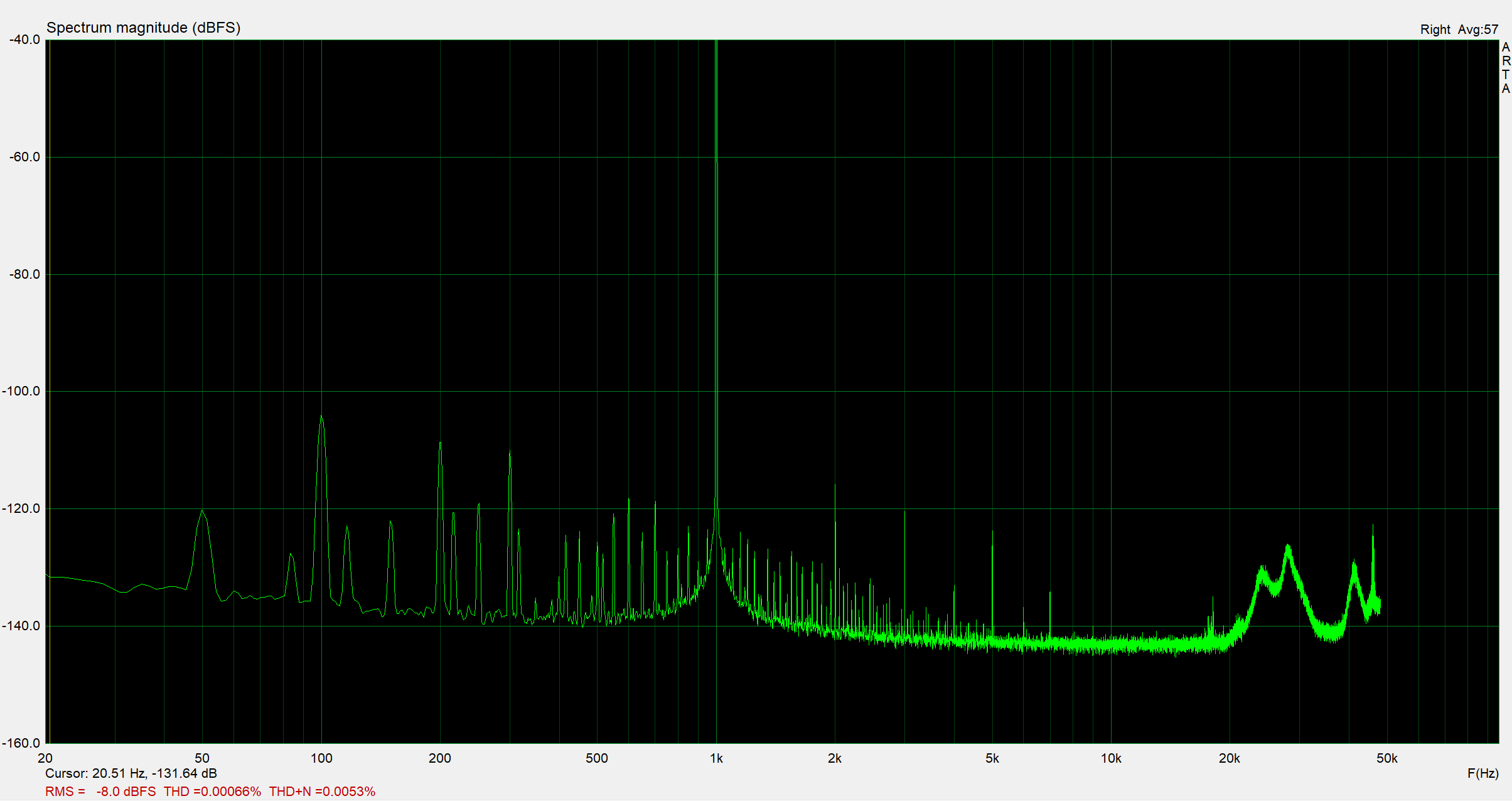Click the 20k x-axis label

pyautogui.click(x=1230, y=758)
